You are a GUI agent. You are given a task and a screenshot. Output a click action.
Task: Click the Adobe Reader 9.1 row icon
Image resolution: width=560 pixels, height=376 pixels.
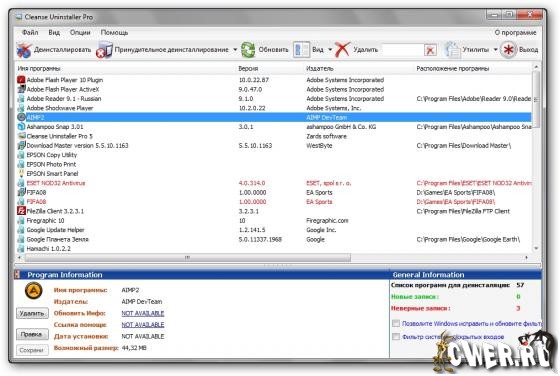click(x=21, y=99)
